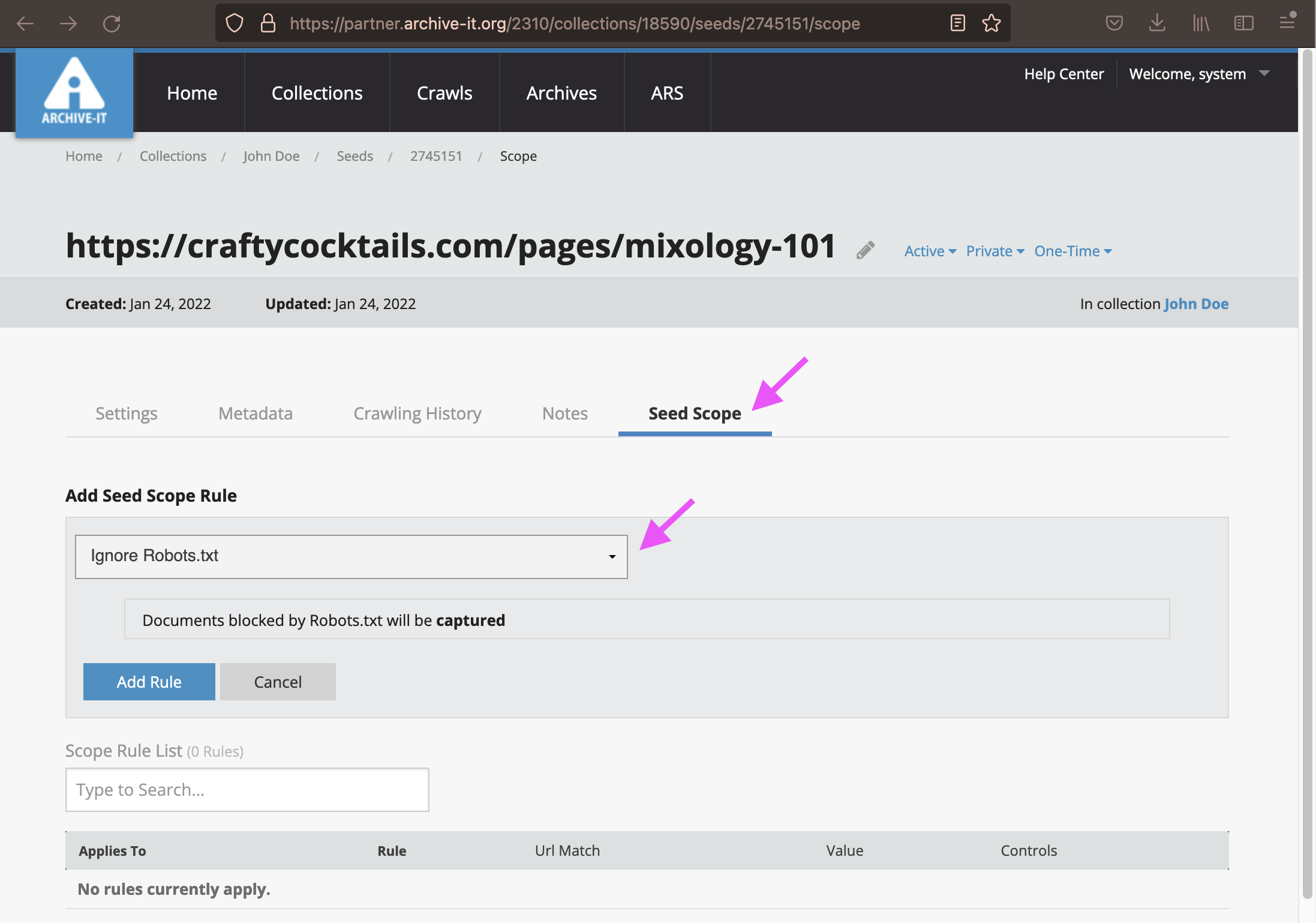Show the browser library icon

(x=1200, y=23)
